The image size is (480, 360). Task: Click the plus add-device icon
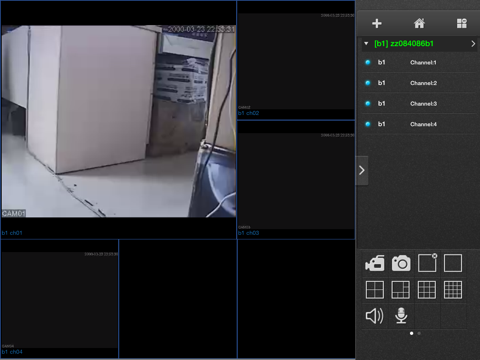(377, 23)
